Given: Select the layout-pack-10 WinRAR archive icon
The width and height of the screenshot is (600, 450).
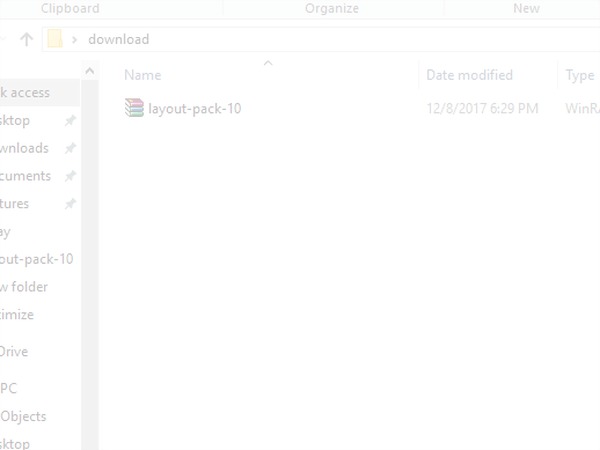Looking at the screenshot, I should 134,108.
